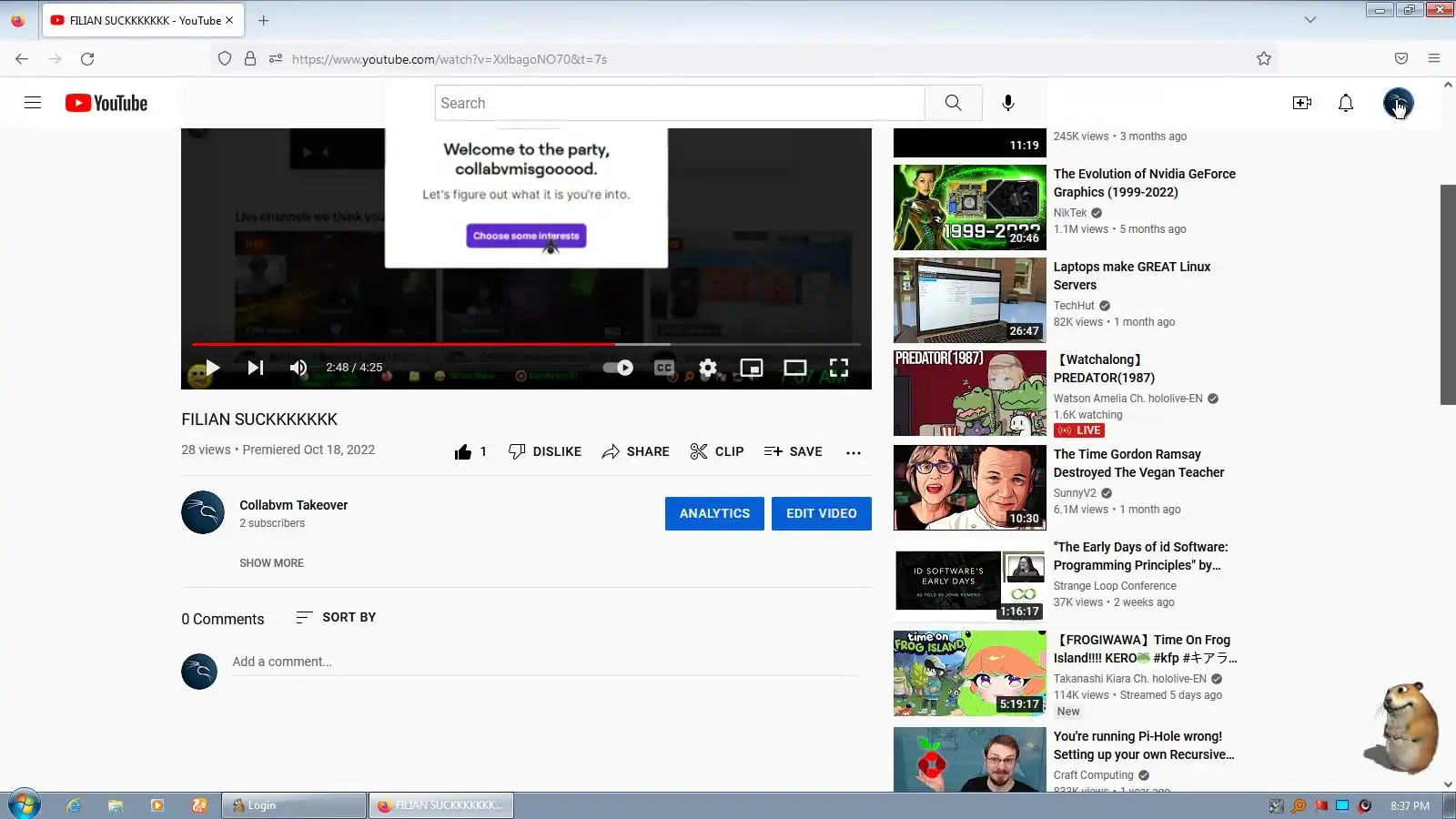Open the Create video camera icon

click(x=1302, y=103)
